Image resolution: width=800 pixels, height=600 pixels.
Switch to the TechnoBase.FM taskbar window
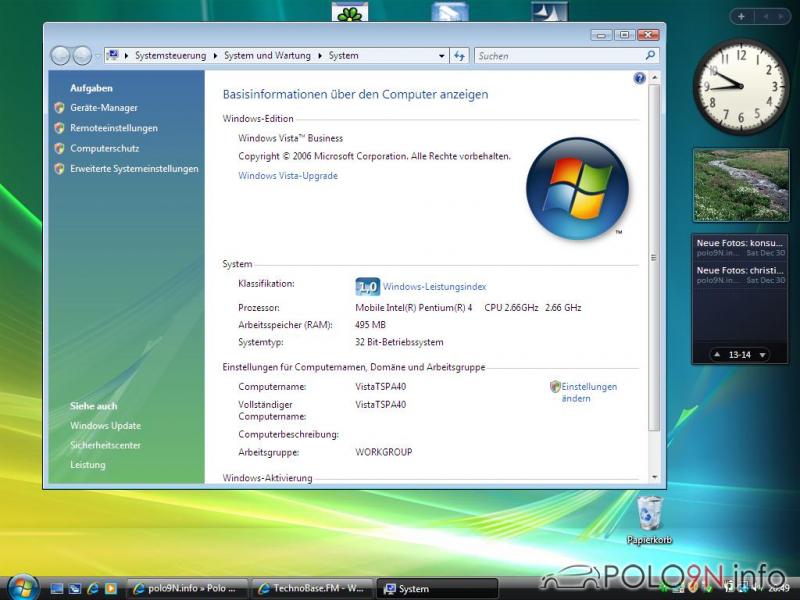312,588
